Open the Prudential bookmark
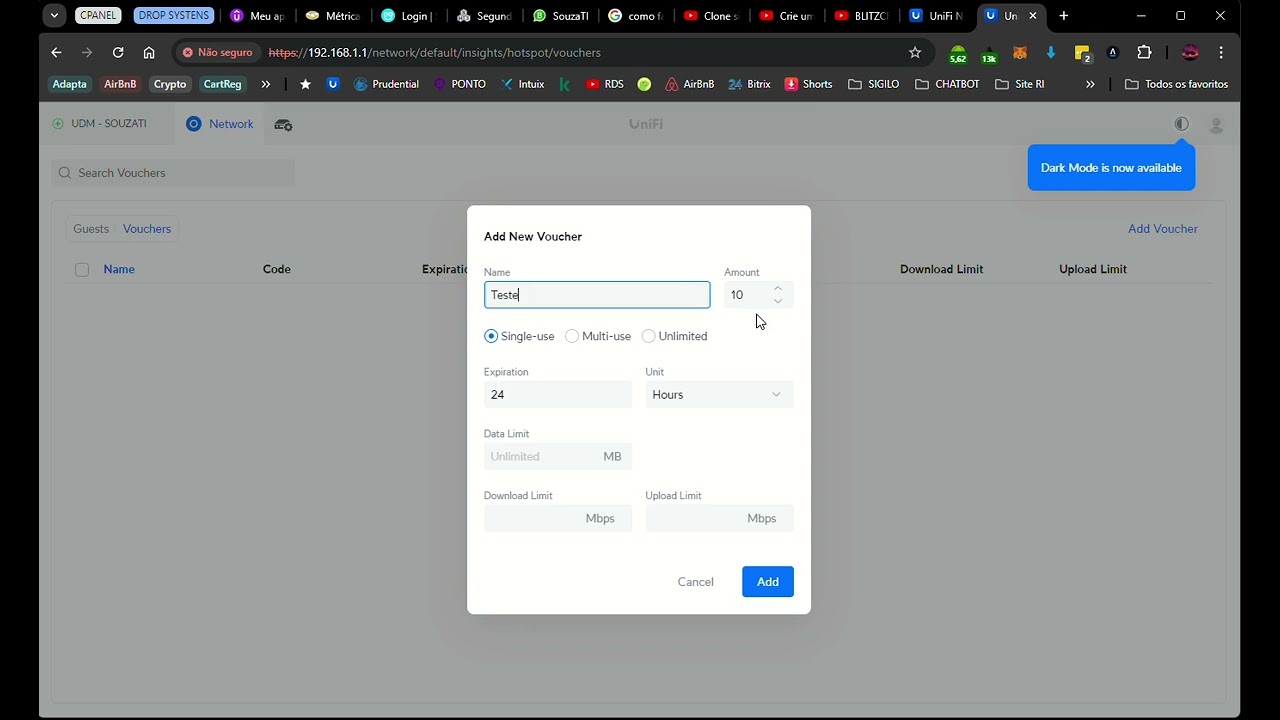The width and height of the screenshot is (1280, 720). click(x=386, y=84)
